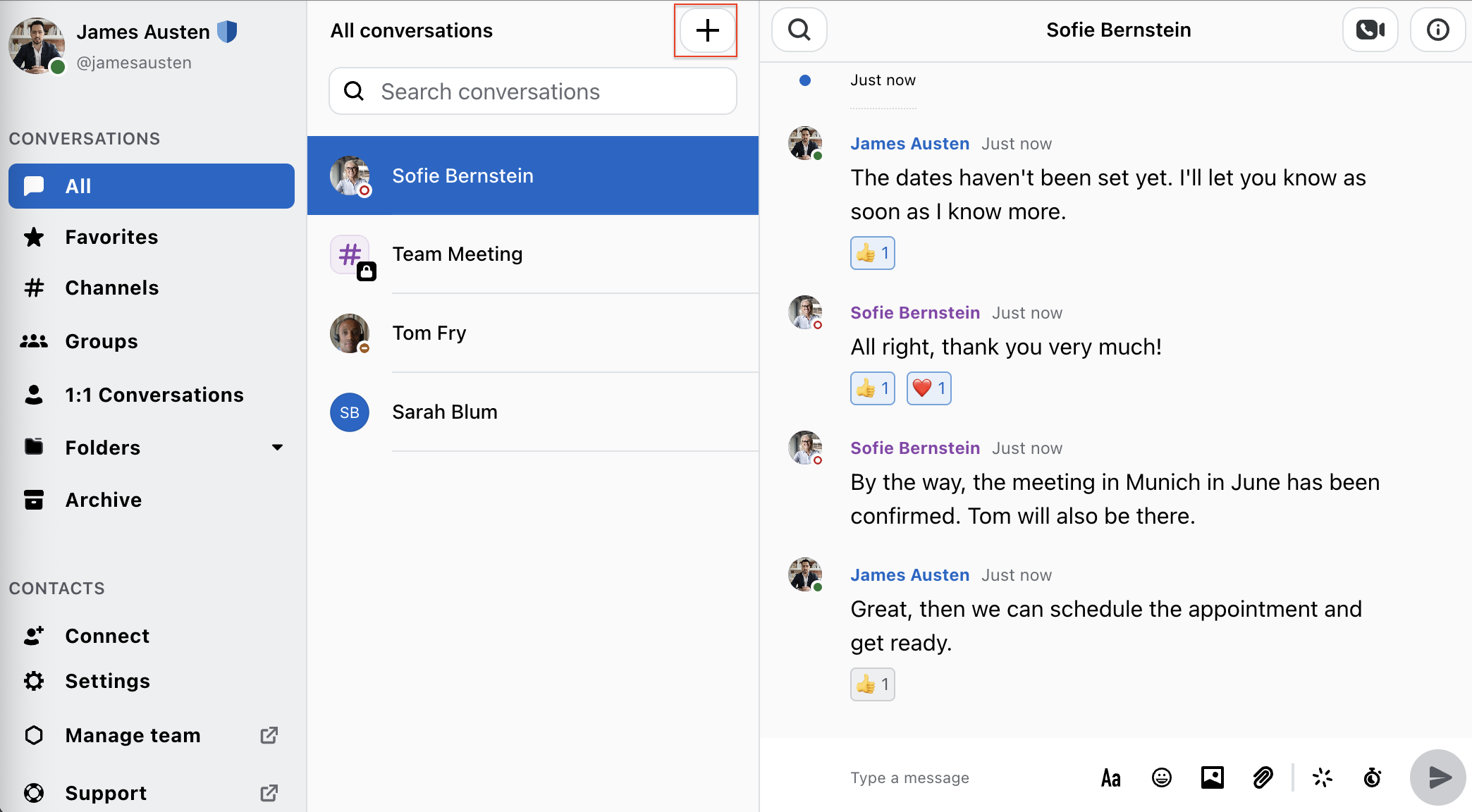Screen dimensions: 1472x812
Task: Open Manage team link
Action: (133, 735)
